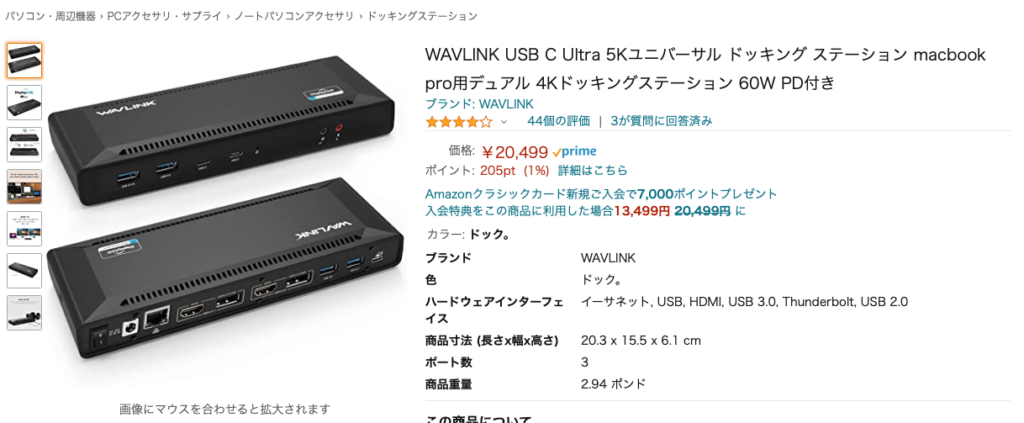Select the second thumbnail with DisplayLink logo
Viewport: 1024px width, 423px height.
[x=24, y=102]
